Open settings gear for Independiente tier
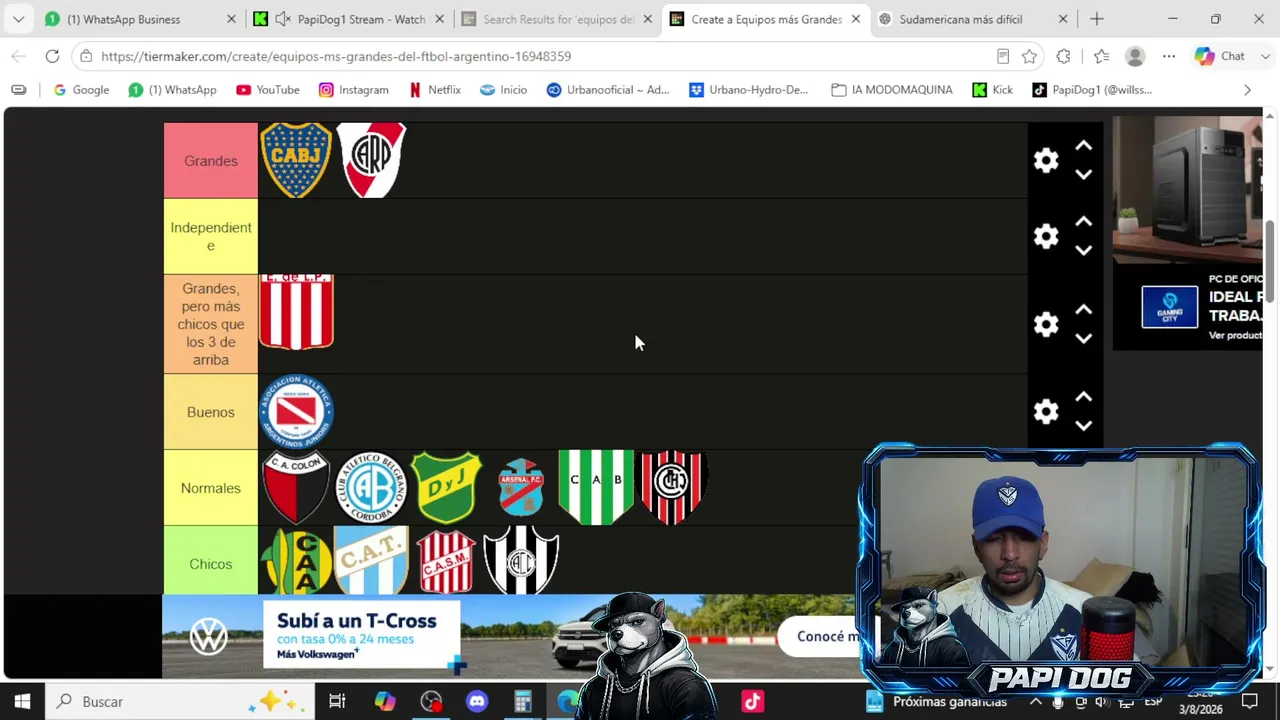The height and width of the screenshot is (720, 1280). pos(1046,236)
